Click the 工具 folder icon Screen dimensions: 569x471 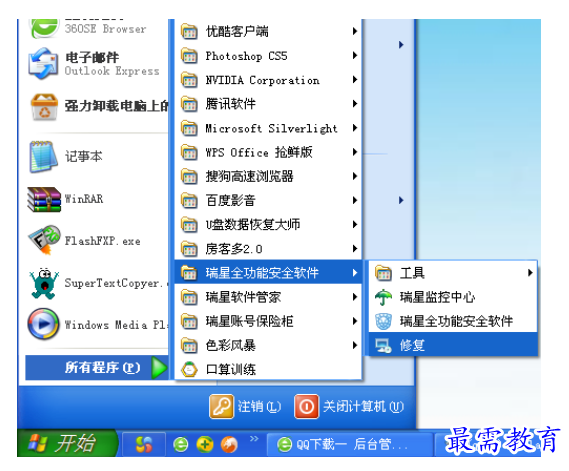pos(384,273)
